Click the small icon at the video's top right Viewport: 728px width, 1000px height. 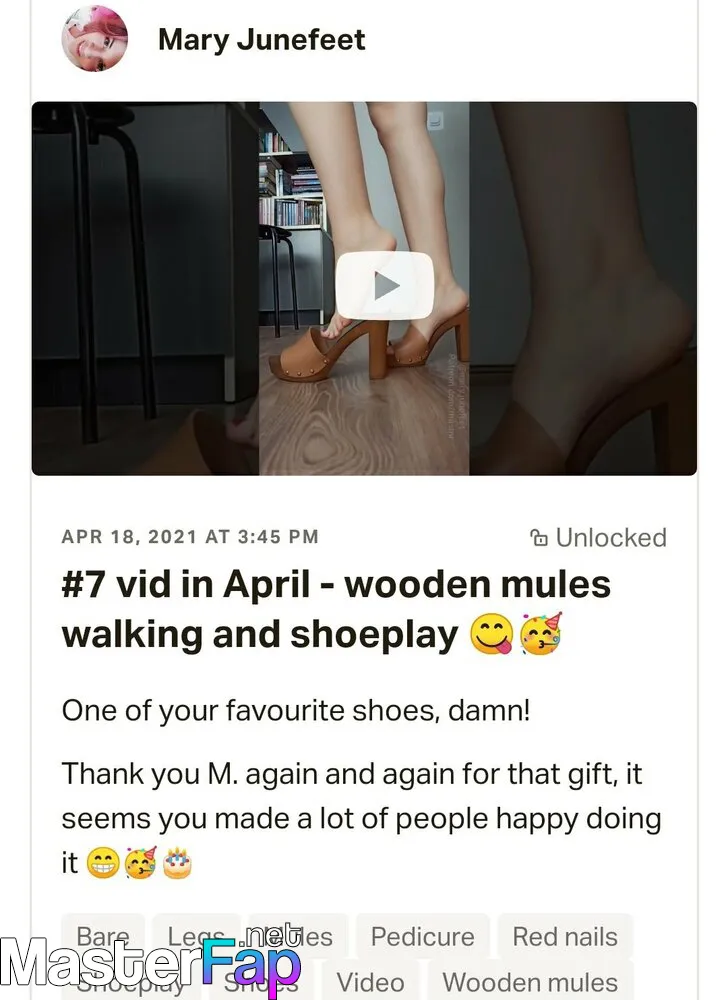435,120
